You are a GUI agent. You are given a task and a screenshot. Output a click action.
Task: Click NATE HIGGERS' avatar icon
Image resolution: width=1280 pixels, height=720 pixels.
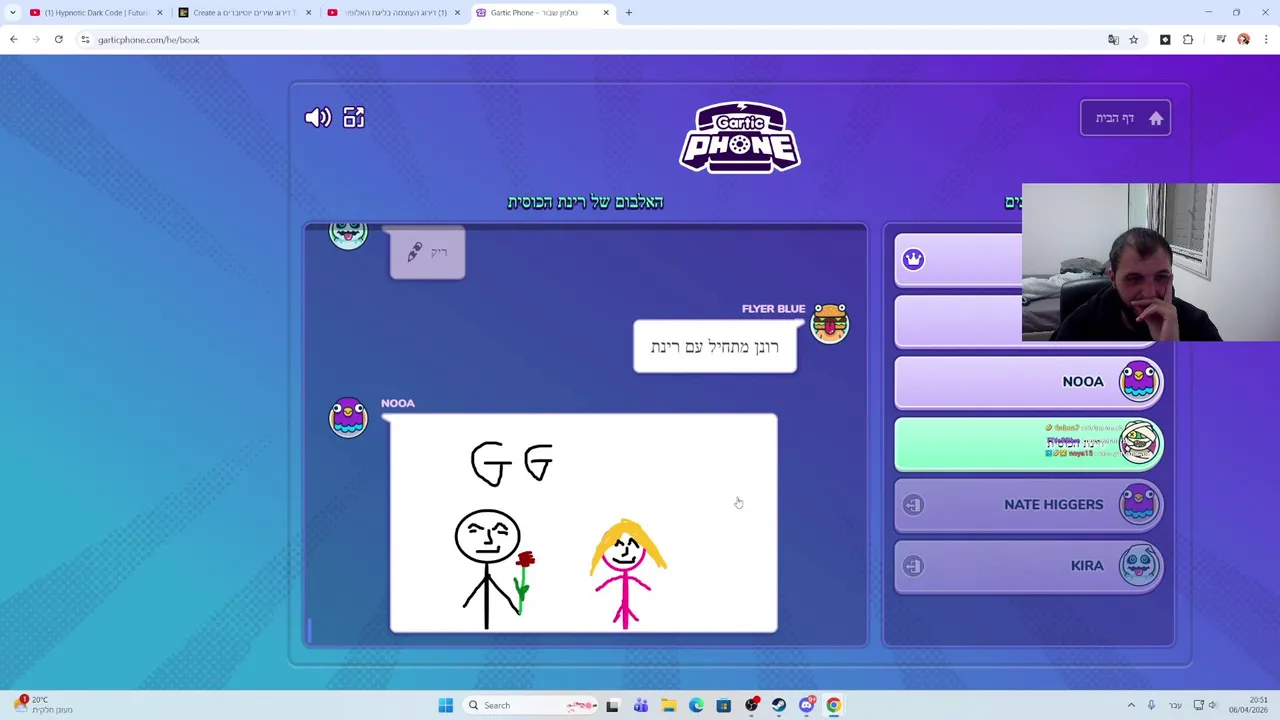pos(1139,505)
